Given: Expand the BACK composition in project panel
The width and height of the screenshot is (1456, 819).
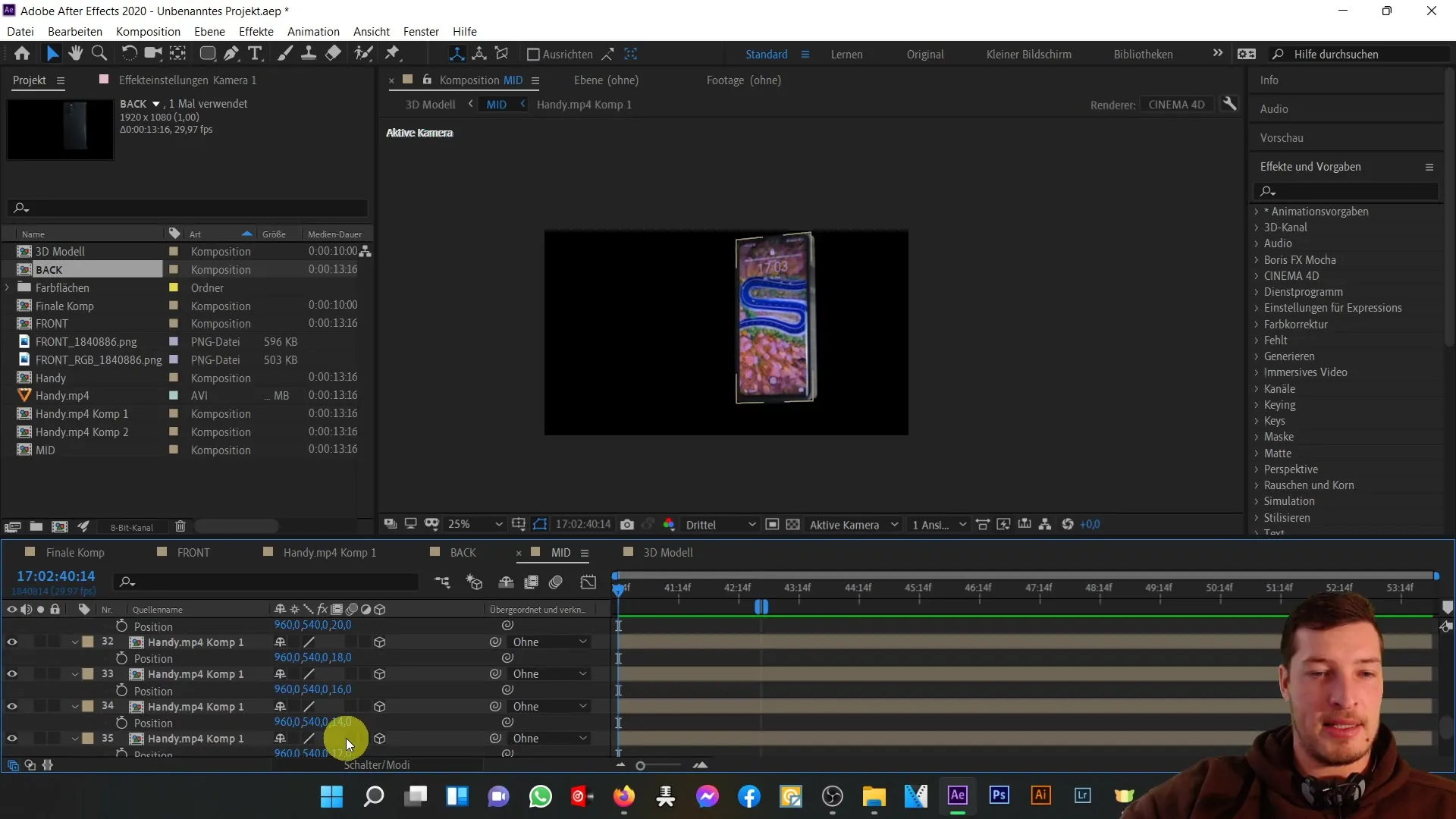Looking at the screenshot, I should (7, 269).
